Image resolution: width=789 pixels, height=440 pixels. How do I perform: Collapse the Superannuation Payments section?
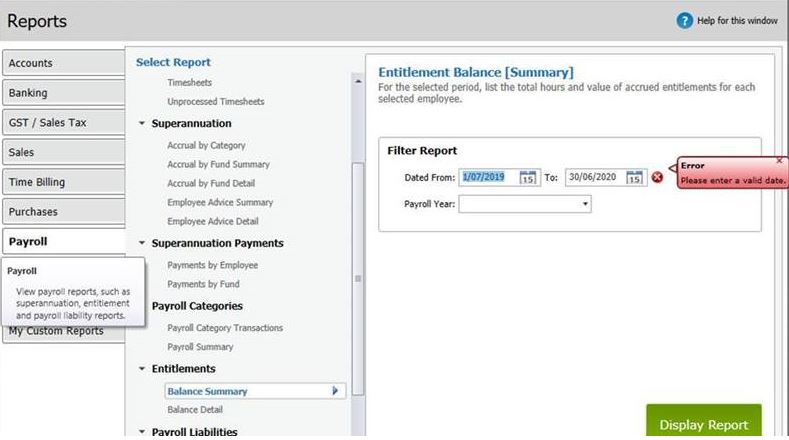pyautogui.click(x=142, y=243)
